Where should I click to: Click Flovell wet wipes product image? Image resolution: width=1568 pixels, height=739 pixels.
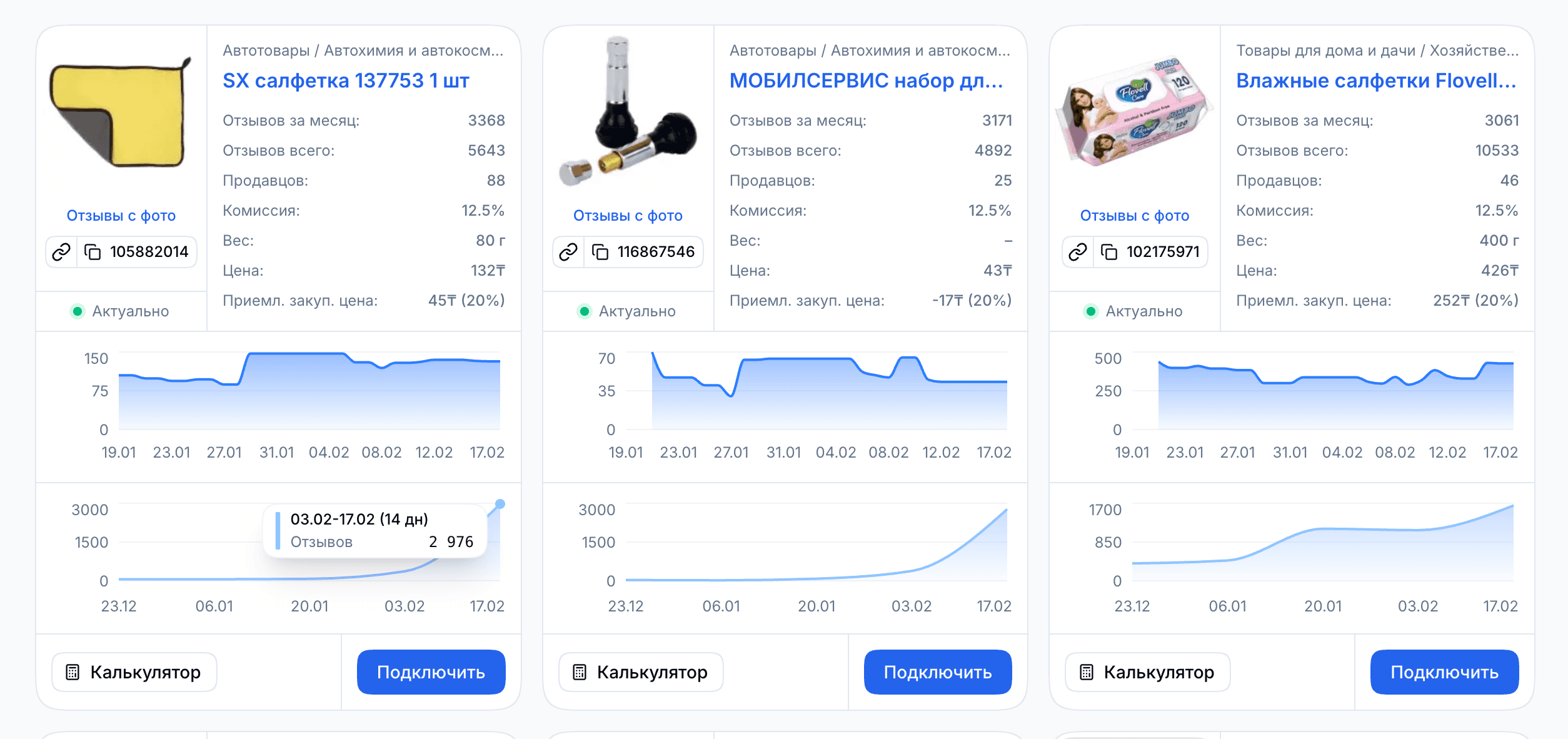[1134, 113]
